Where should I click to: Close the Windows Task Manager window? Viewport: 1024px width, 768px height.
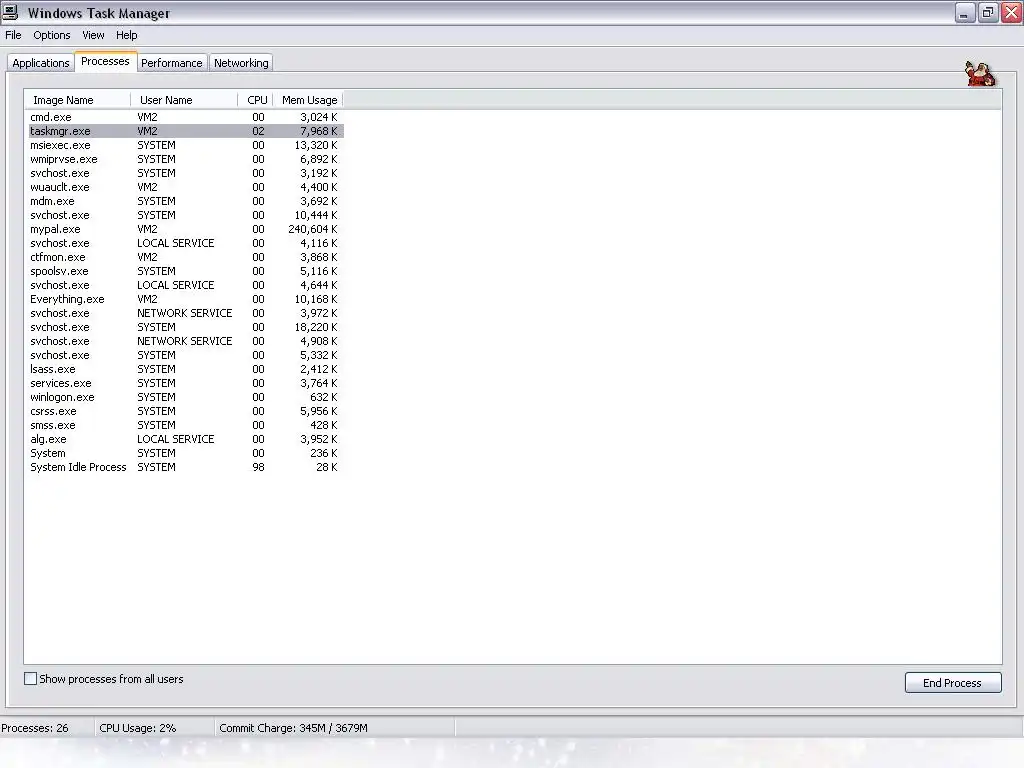tap(1012, 12)
